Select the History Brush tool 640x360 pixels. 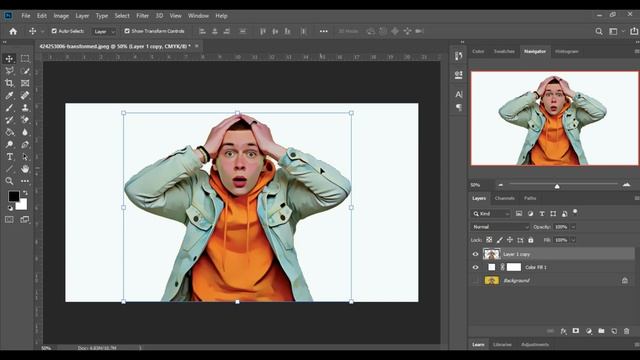[x=9, y=120]
